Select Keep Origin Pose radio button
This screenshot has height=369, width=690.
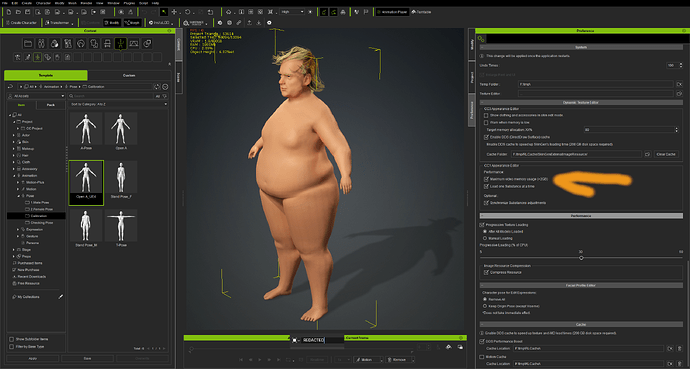coord(485,306)
